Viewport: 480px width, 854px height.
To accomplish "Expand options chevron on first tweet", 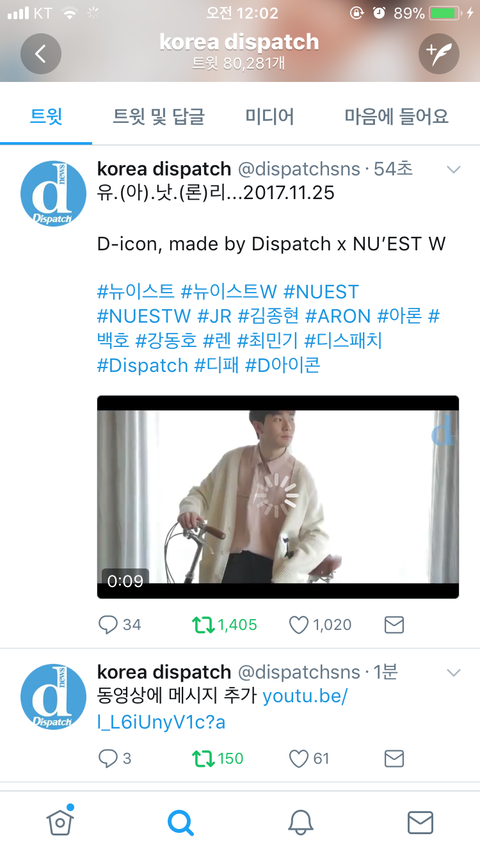I will point(453,169).
